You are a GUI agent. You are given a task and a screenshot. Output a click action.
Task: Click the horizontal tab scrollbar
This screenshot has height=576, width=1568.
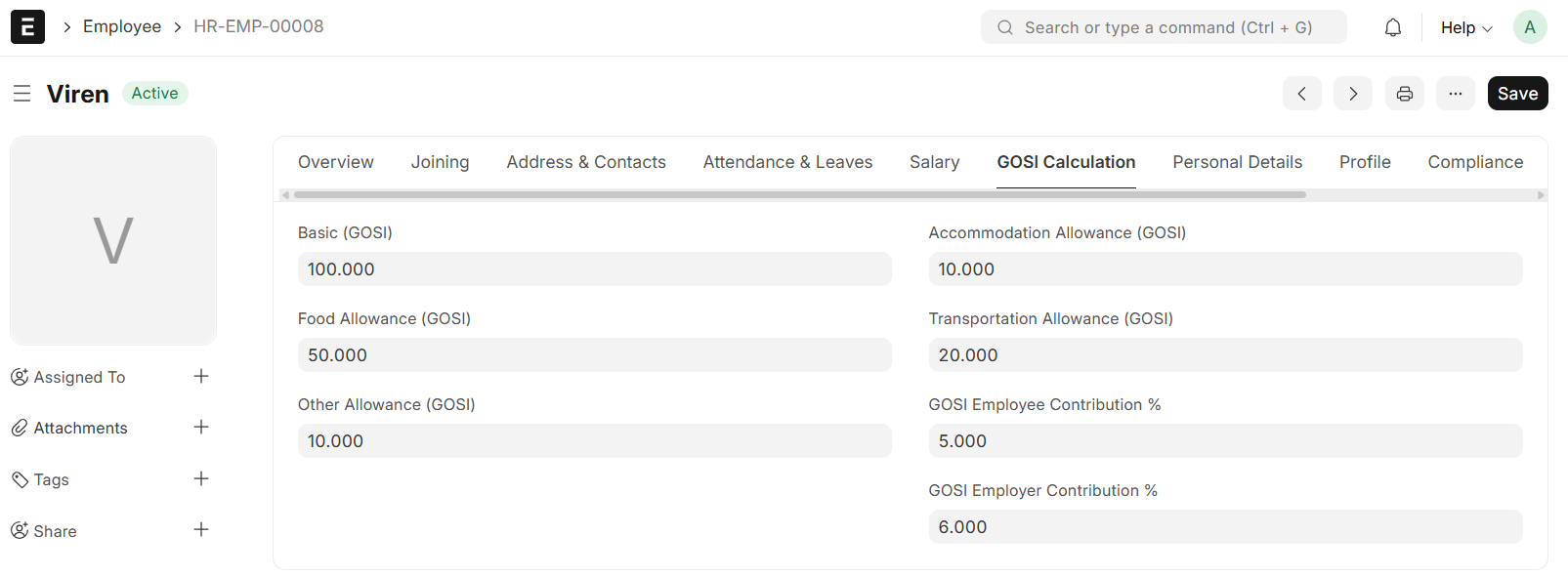point(799,195)
